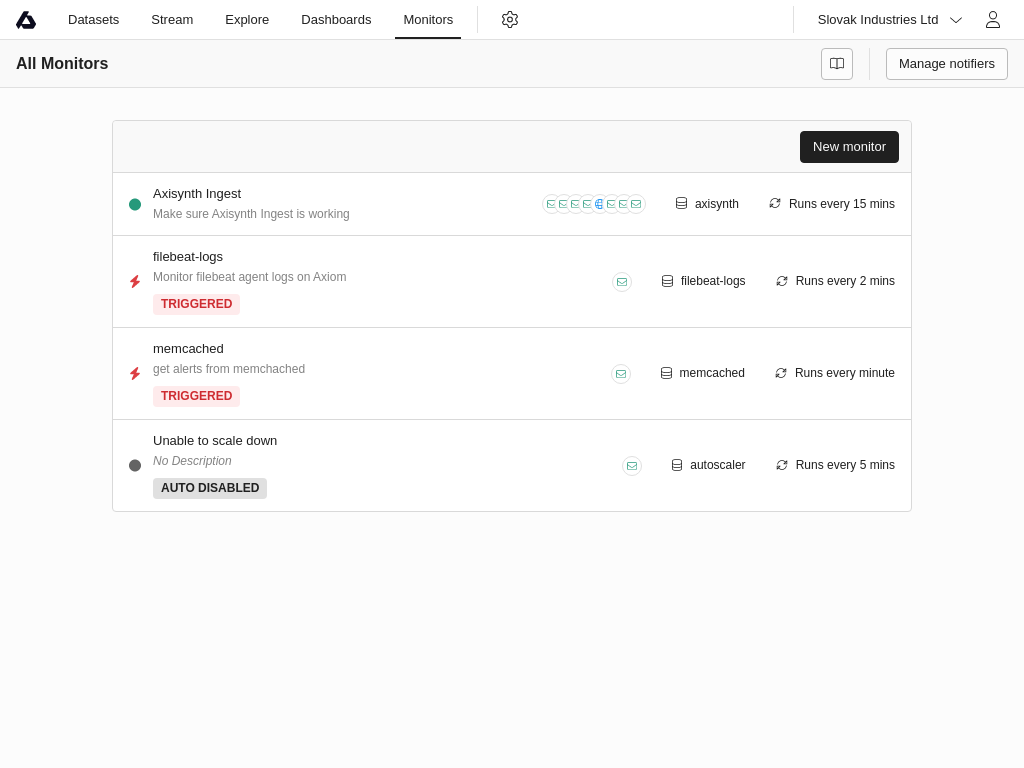Image resolution: width=1024 pixels, height=768 pixels.
Task: Click the green status dot for Axisynth Ingest
Action: [135, 204]
